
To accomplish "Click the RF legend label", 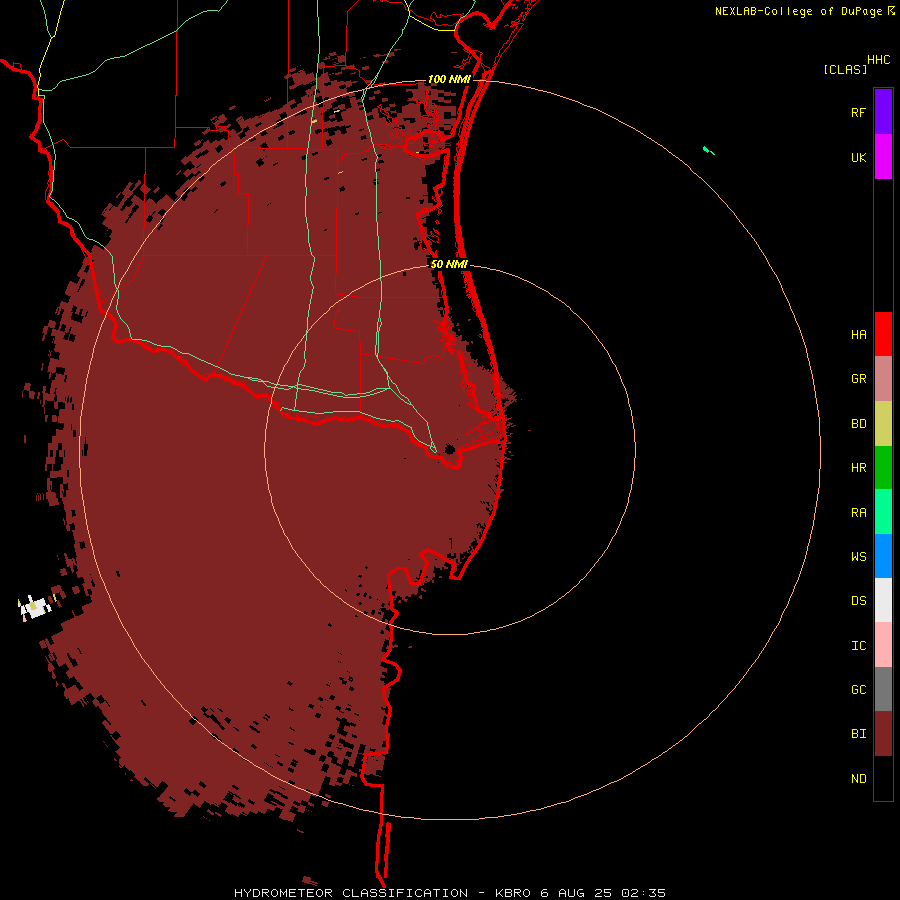I will [858, 112].
